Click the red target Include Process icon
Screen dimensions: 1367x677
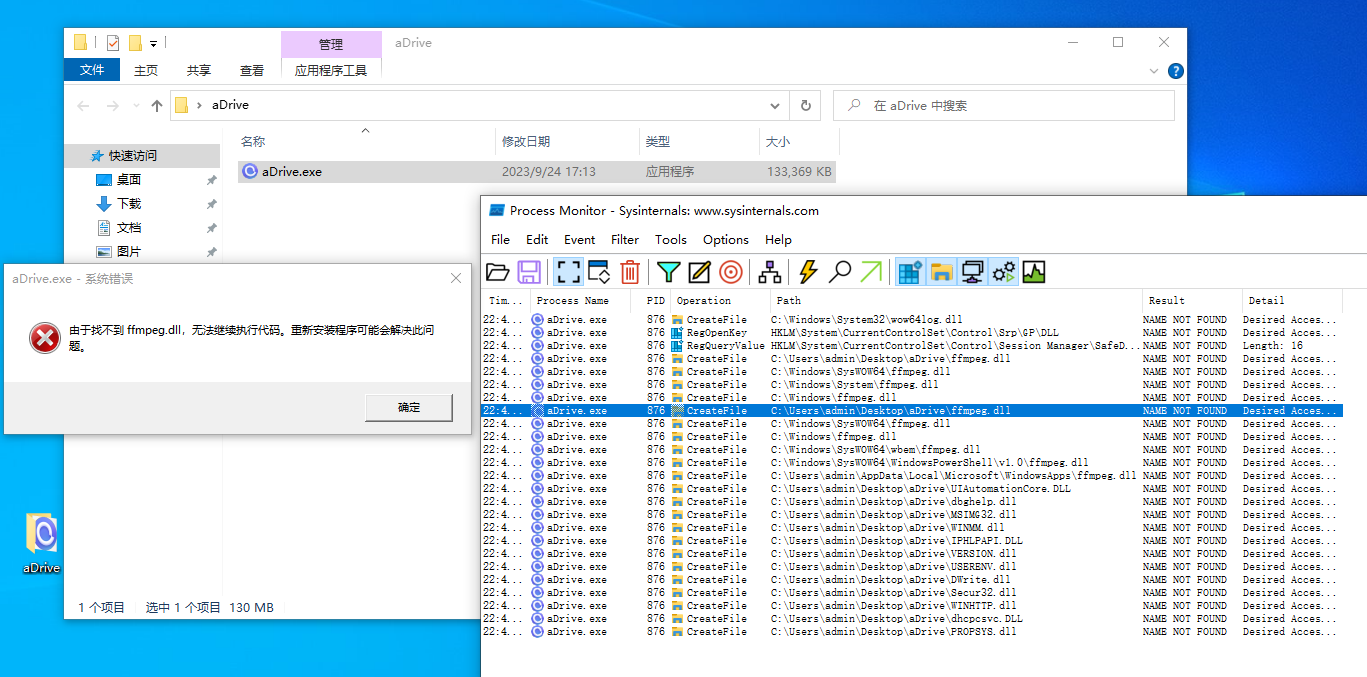(x=731, y=271)
